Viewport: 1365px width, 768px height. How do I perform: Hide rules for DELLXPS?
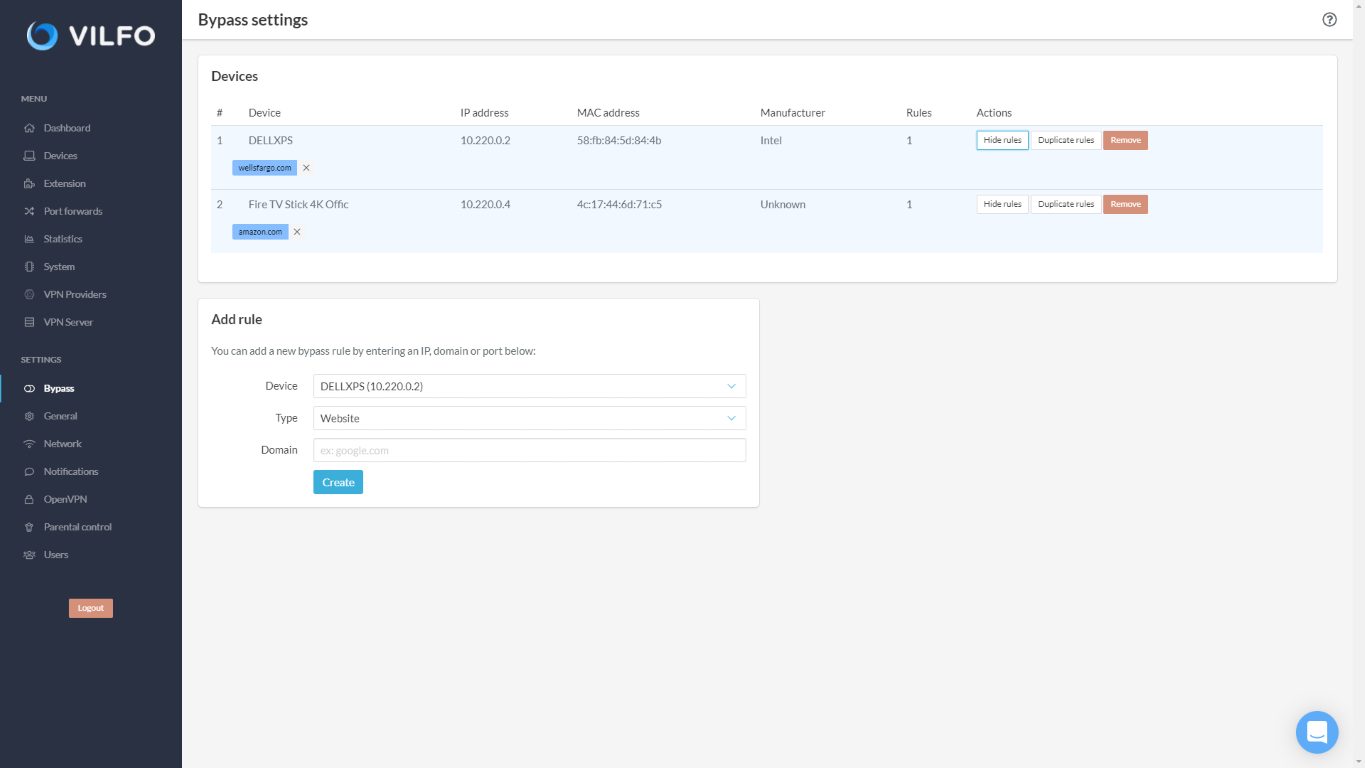pos(1002,140)
